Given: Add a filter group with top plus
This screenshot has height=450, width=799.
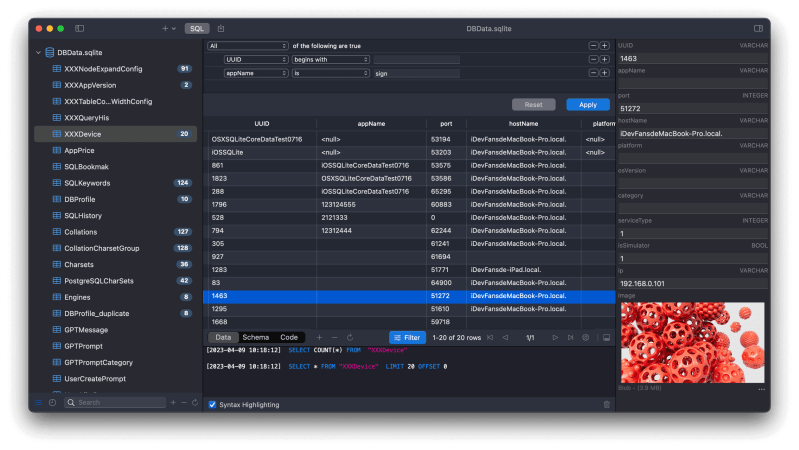Looking at the screenshot, I should (604, 46).
